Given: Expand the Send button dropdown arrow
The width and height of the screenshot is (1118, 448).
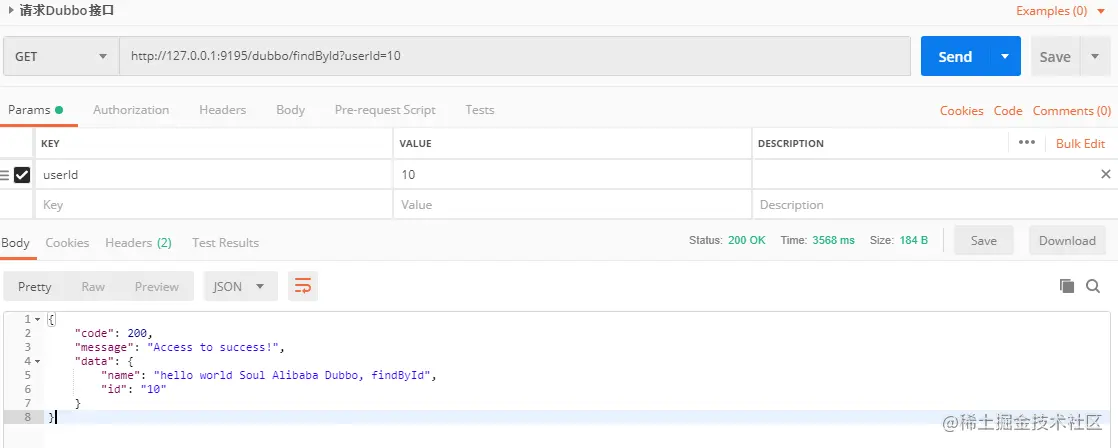Looking at the screenshot, I should (1004, 57).
